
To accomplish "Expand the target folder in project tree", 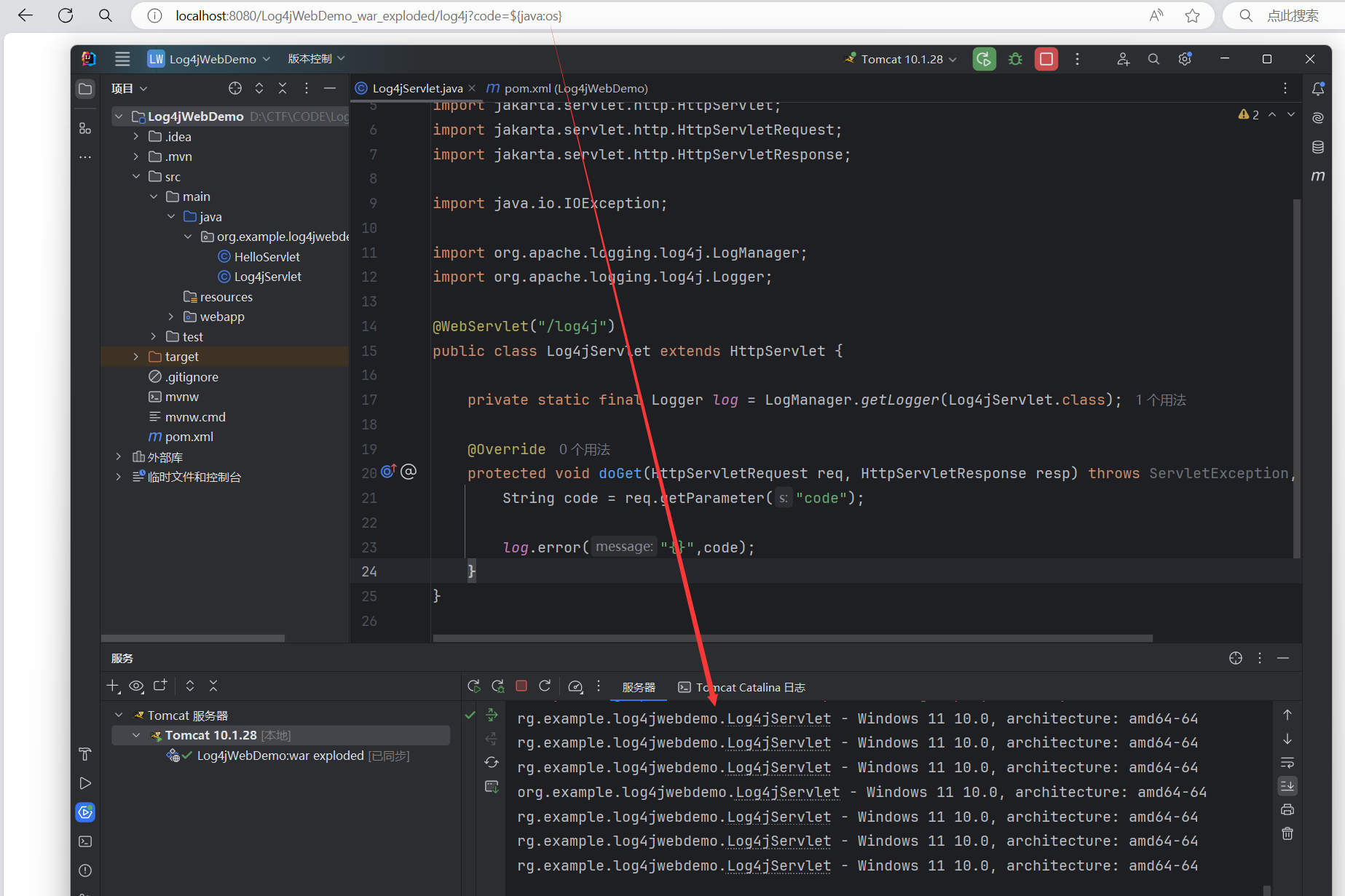I will [x=136, y=357].
